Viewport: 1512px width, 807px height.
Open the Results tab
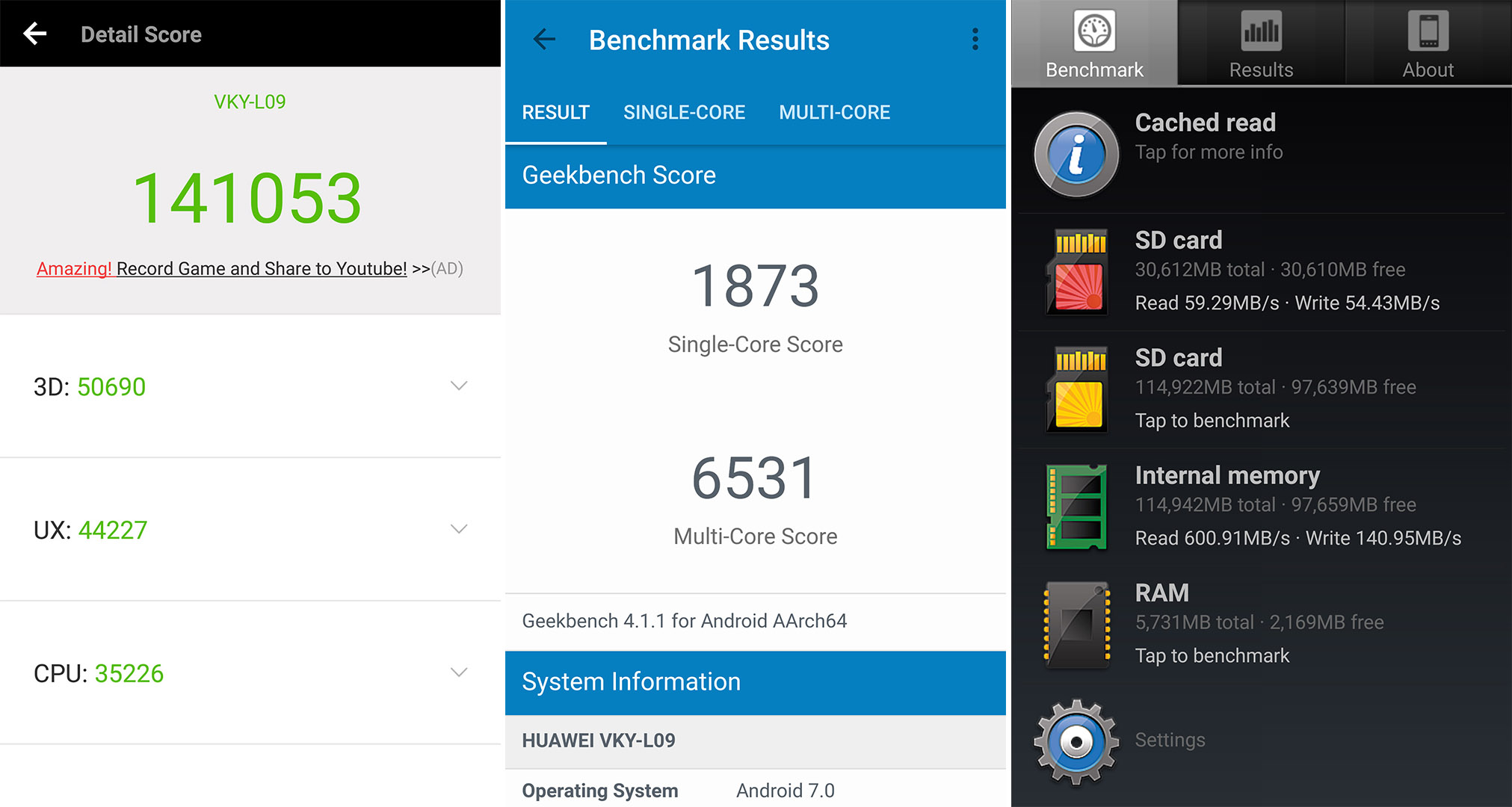1261,43
